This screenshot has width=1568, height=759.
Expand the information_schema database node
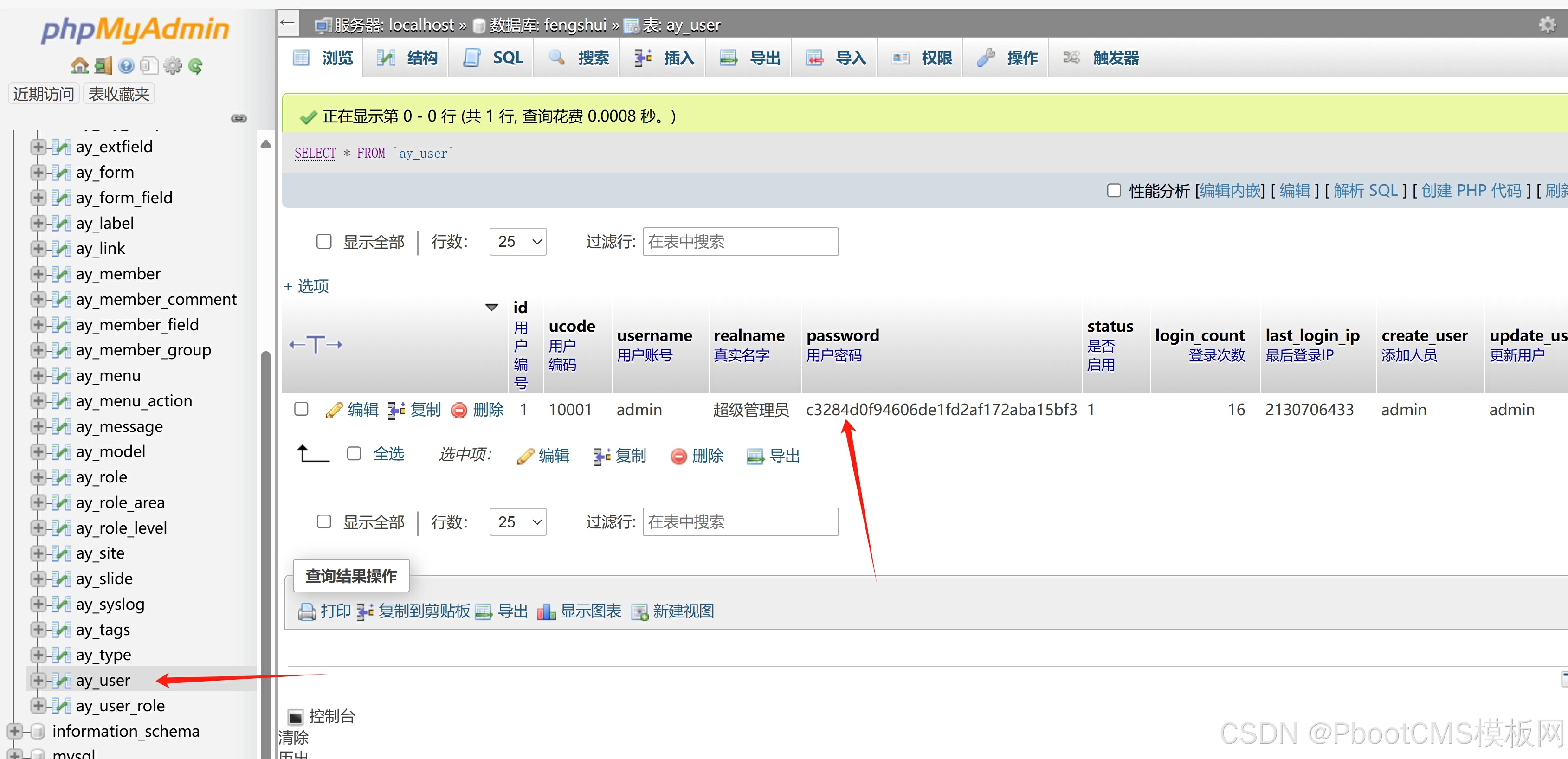pos(14,731)
